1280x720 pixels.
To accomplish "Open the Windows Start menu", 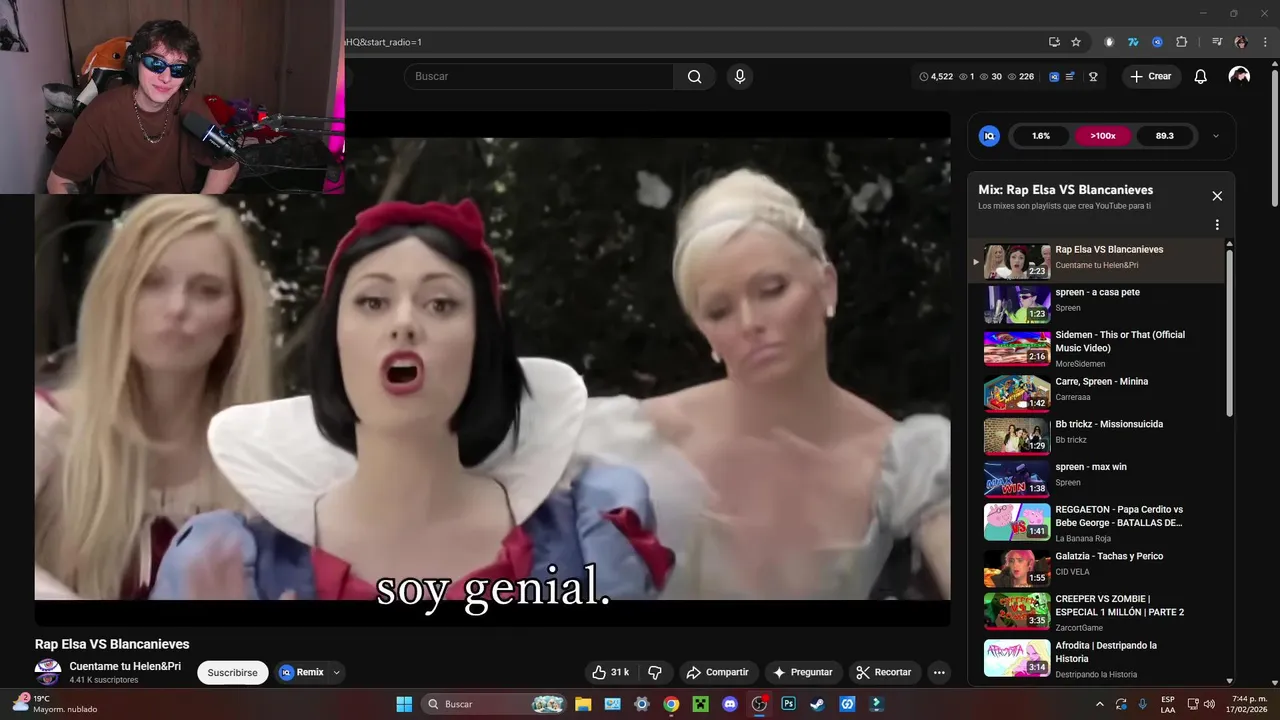I will pos(404,704).
